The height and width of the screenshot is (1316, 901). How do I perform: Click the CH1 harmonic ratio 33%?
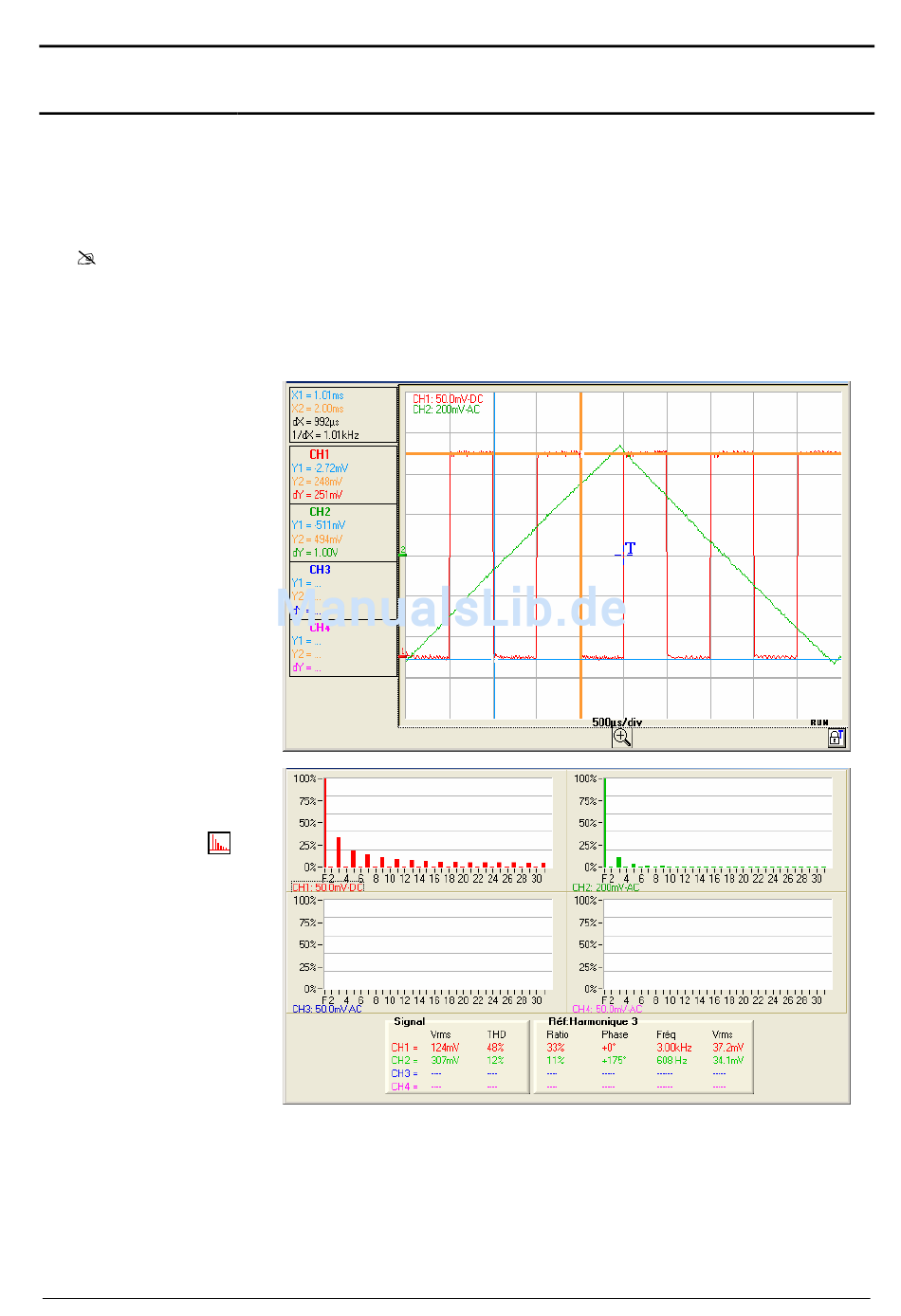click(x=556, y=1048)
